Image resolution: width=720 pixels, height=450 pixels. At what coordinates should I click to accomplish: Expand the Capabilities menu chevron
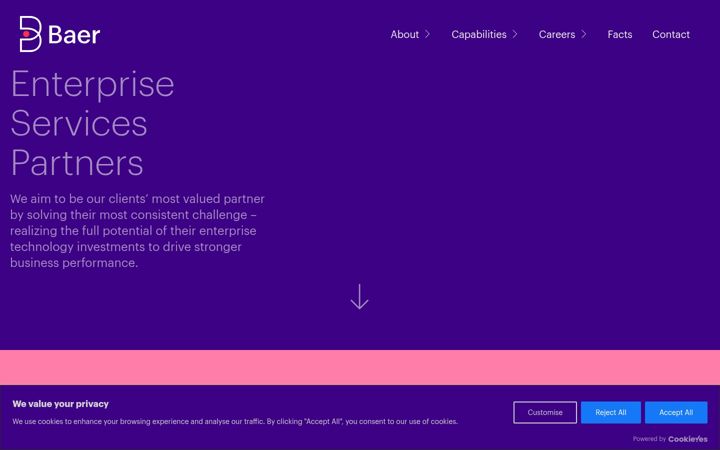pyautogui.click(x=515, y=34)
